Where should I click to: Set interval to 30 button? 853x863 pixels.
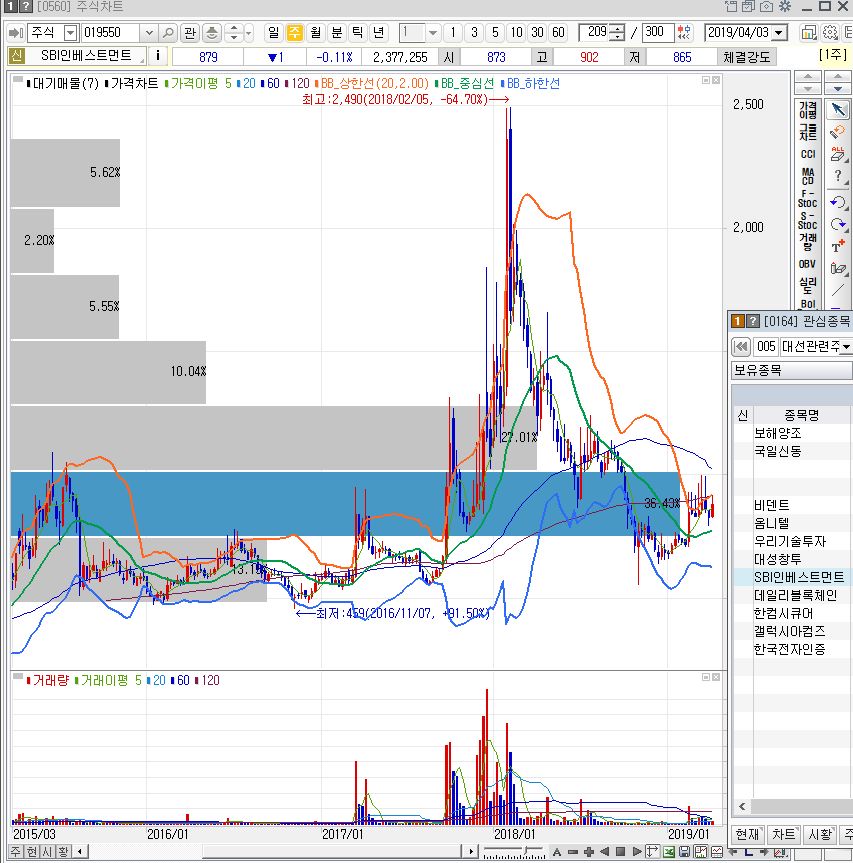point(538,32)
